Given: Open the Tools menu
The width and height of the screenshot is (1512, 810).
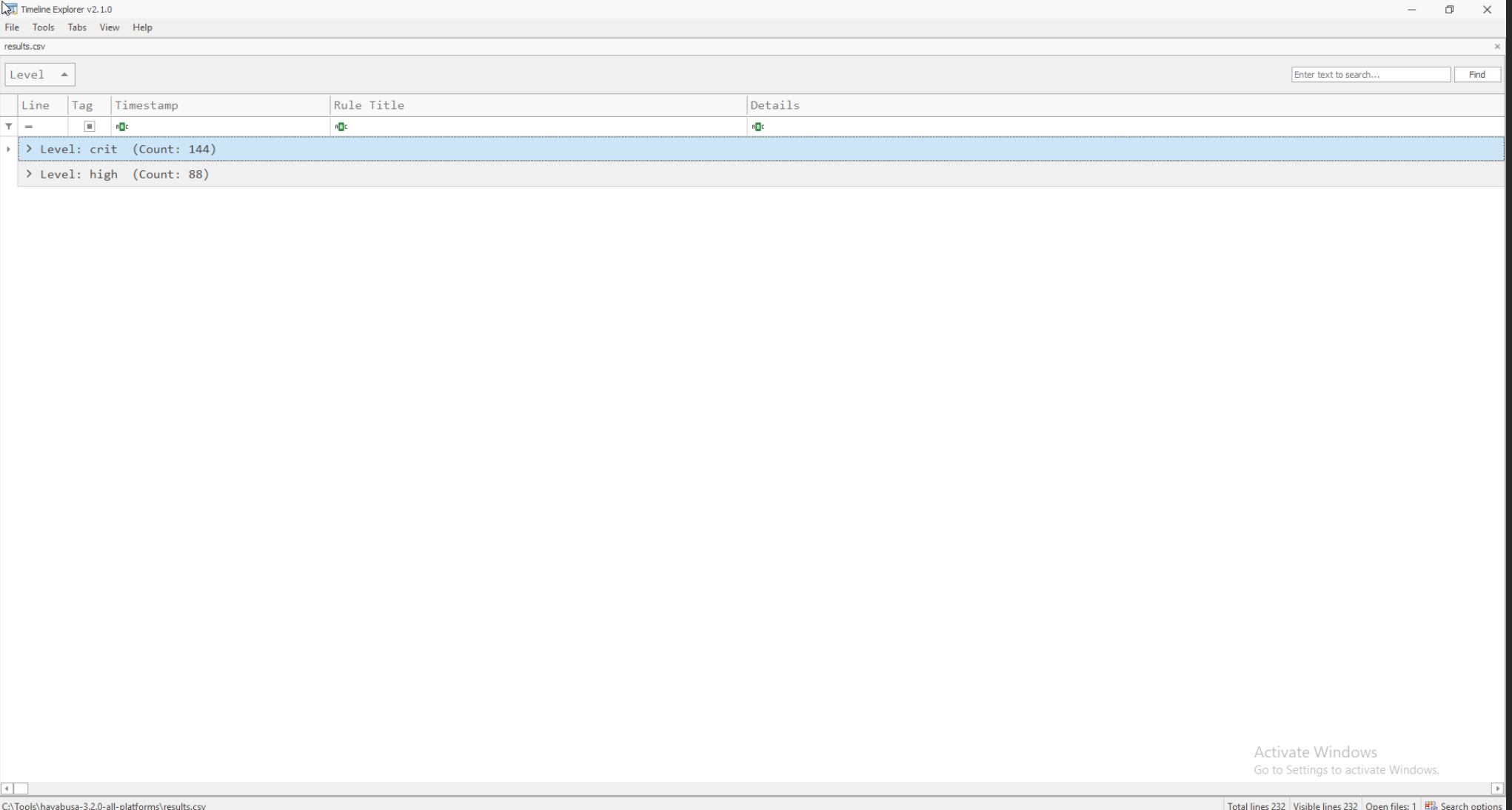Looking at the screenshot, I should coord(43,27).
